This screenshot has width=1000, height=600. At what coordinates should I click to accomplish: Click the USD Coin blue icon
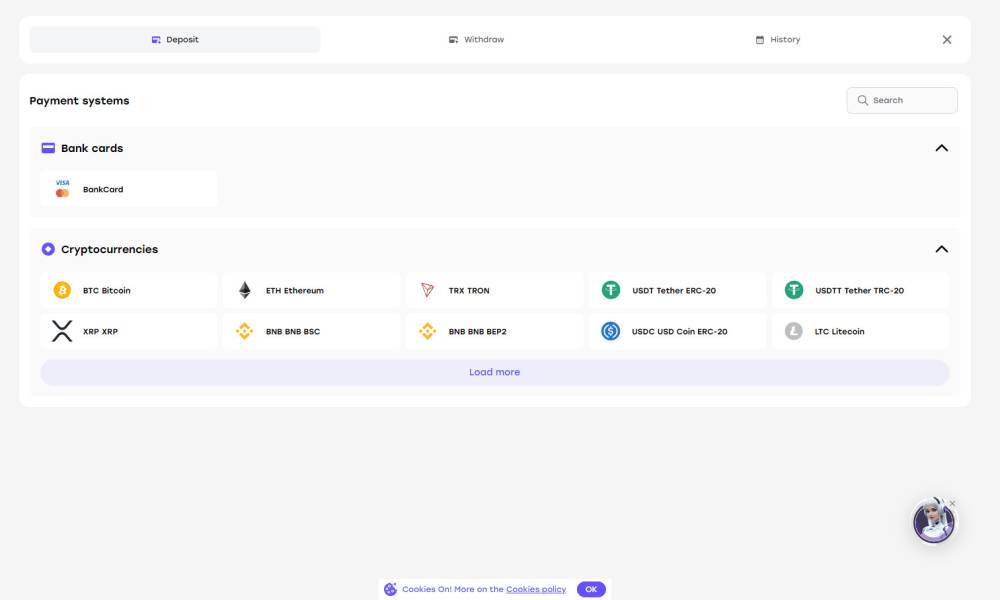point(610,331)
